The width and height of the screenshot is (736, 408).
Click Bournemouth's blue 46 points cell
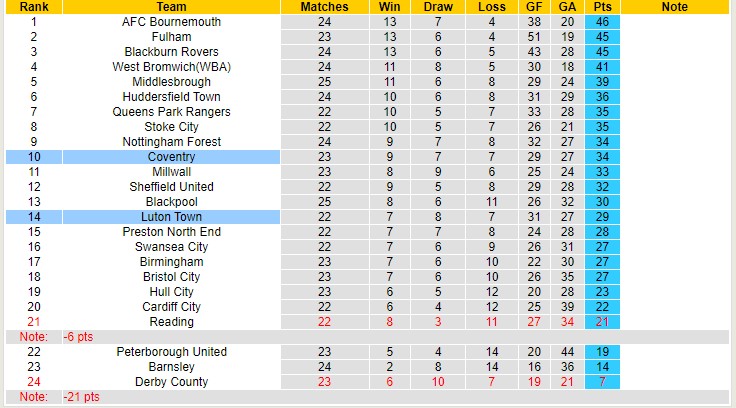point(603,22)
